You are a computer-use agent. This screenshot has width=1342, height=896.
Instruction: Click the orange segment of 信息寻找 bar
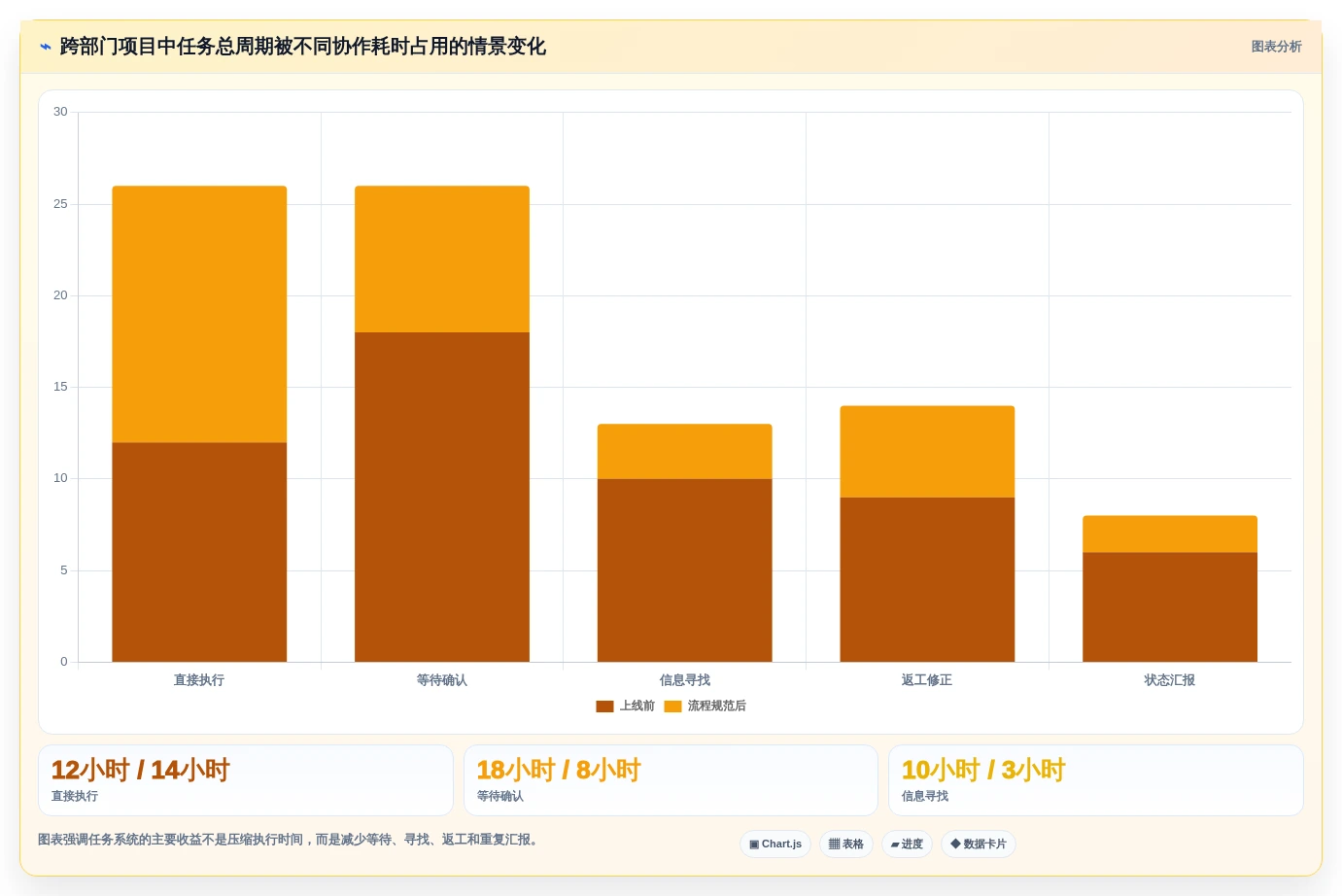coord(685,452)
